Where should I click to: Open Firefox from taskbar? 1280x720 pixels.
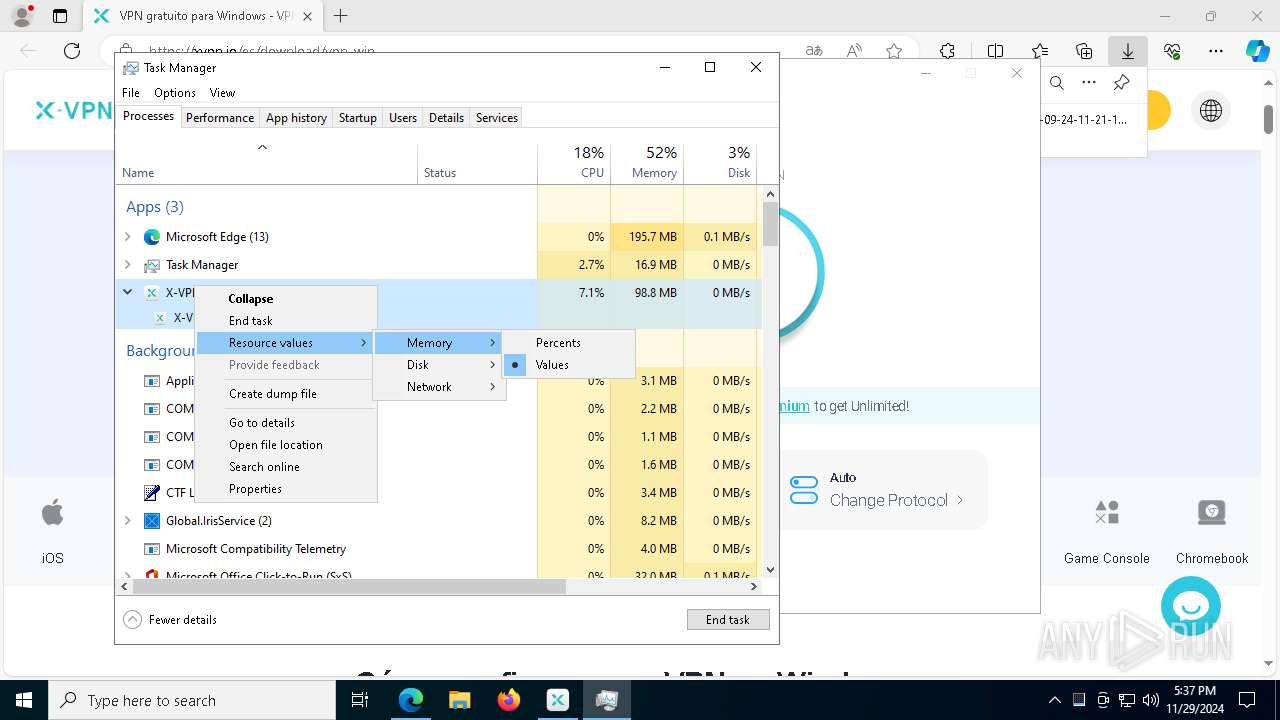(x=509, y=700)
